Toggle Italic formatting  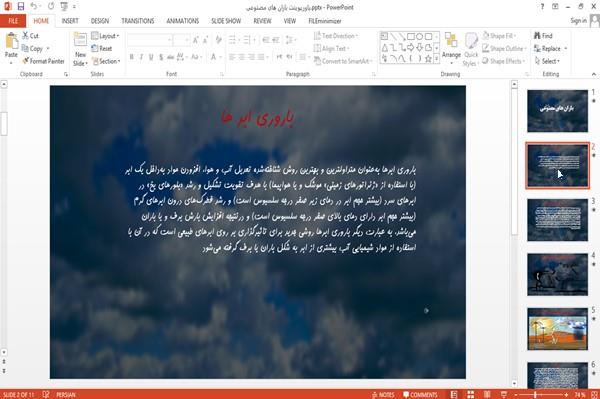tap(141, 57)
